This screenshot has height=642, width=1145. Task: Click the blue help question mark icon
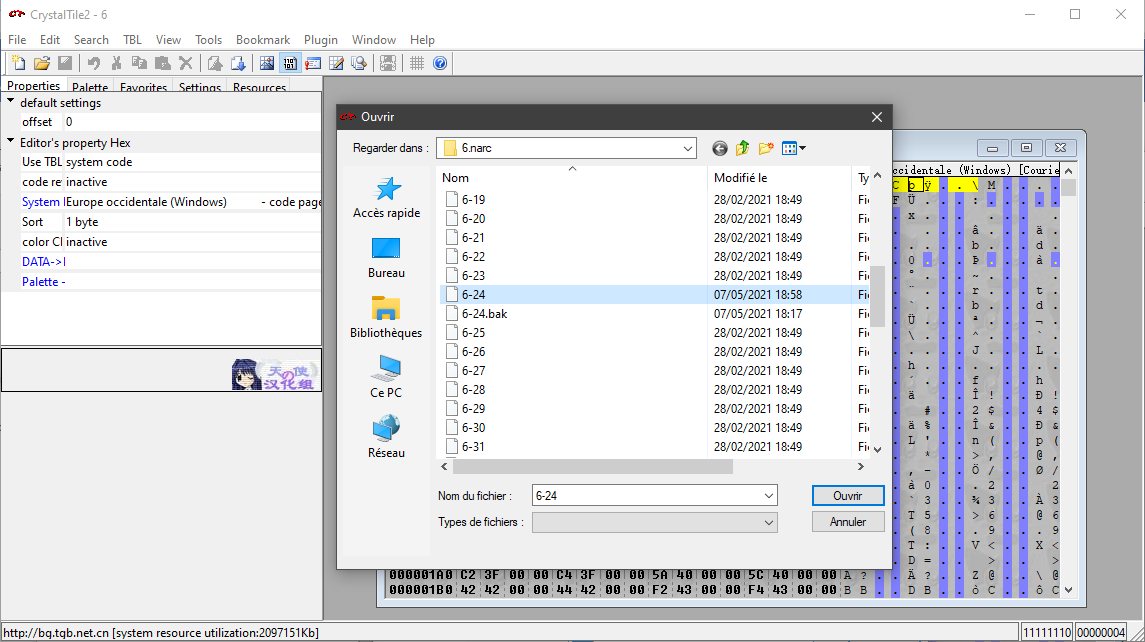pyautogui.click(x=440, y=63)
